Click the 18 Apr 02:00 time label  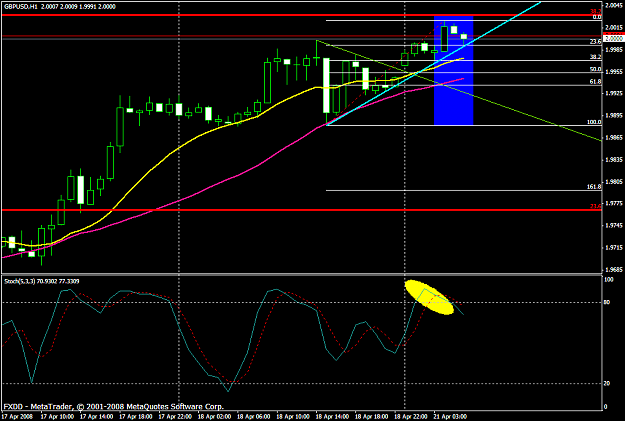[x=214, y=417]
